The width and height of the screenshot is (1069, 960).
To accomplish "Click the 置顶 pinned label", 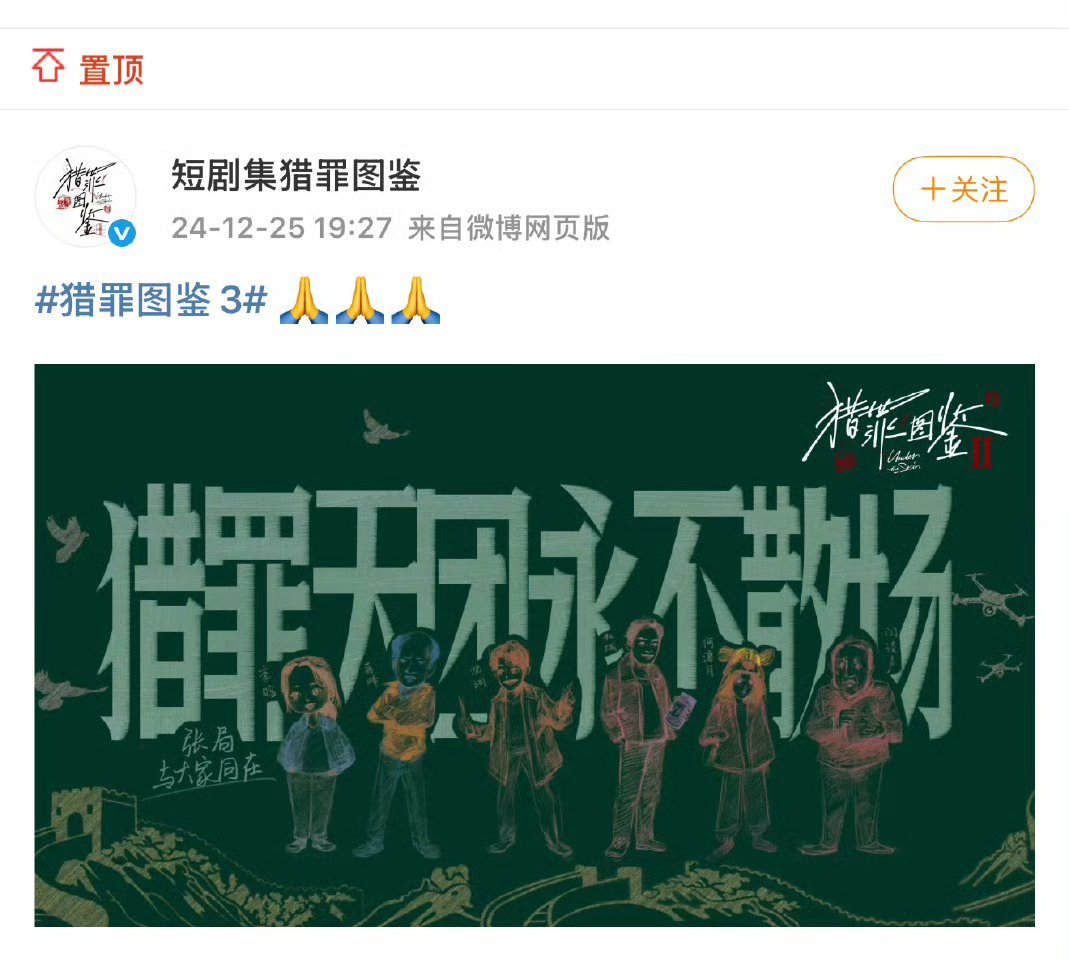I will click(x=111, y=70).
